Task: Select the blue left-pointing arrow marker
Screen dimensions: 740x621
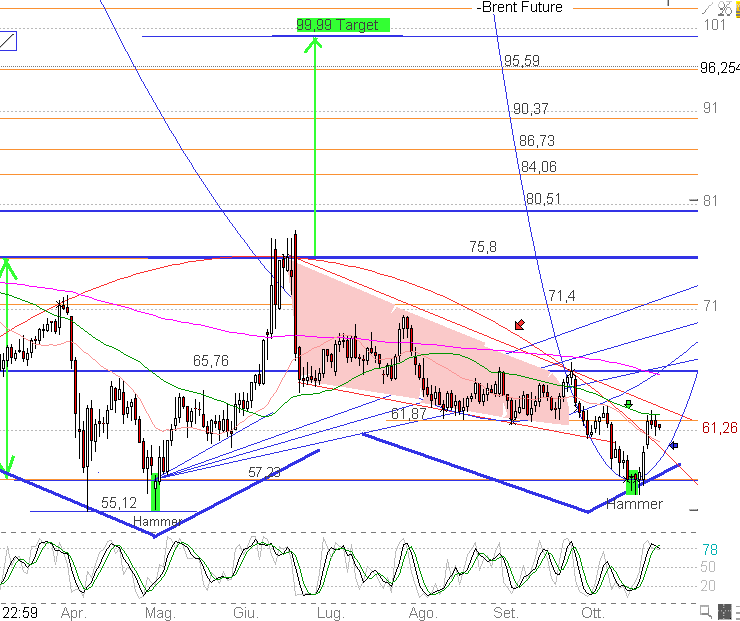Action: [x=673, y=445]
